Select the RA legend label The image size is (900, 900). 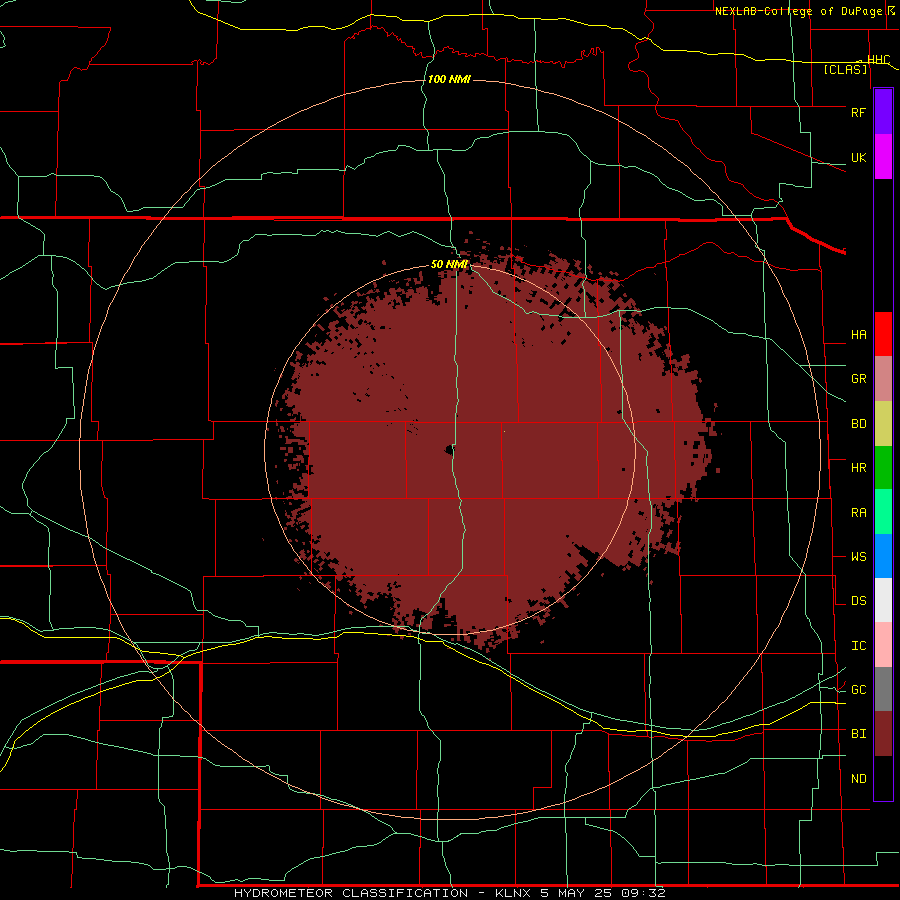[x=858, y=513]
